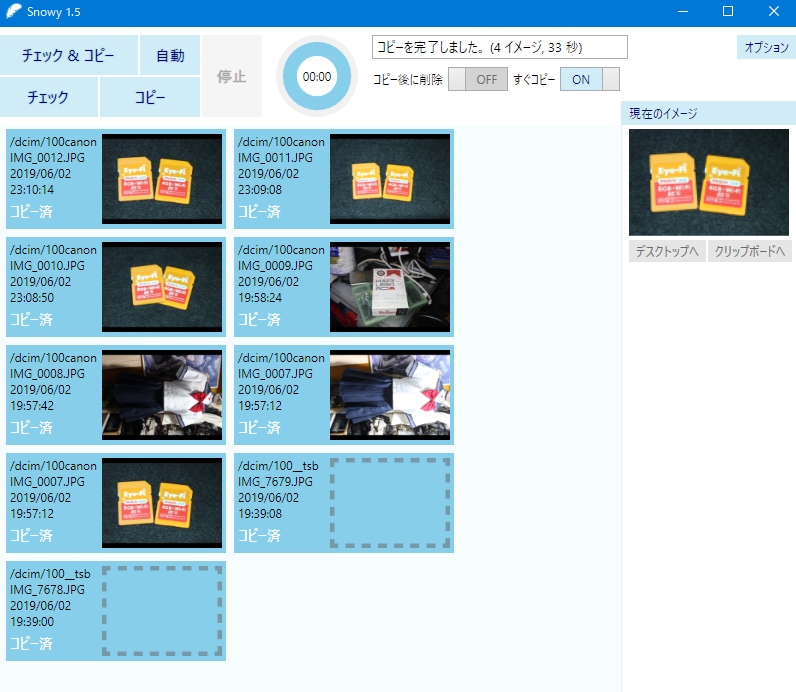Open the オプション menu

(x=767, y=47)
